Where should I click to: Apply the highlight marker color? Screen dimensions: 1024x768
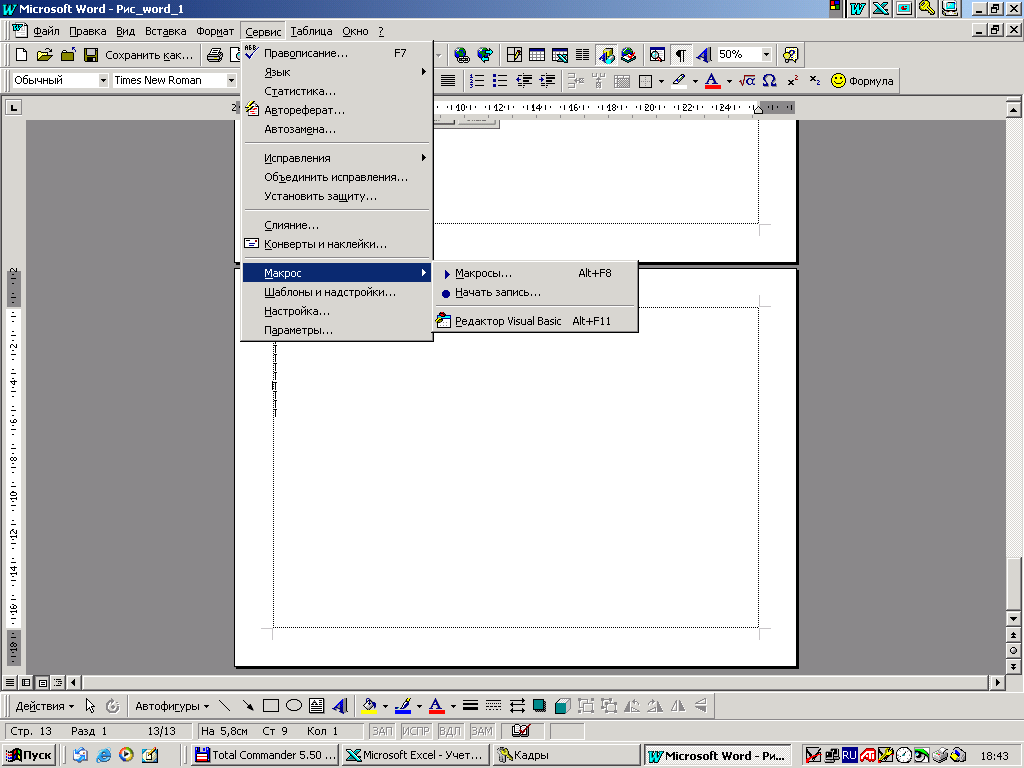[679, 80]
